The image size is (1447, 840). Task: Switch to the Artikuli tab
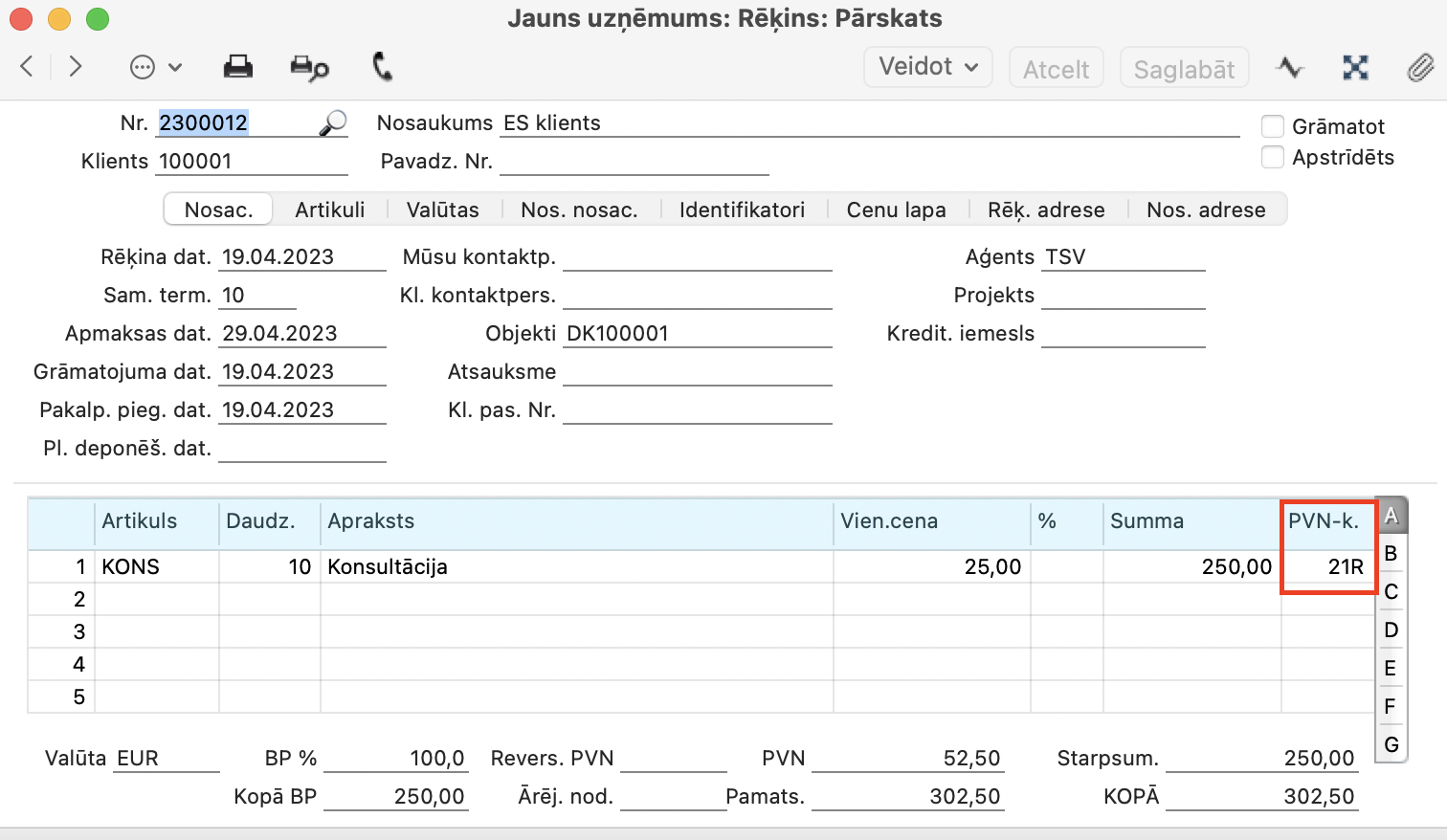pyautogui.click(x=329, y=210)
